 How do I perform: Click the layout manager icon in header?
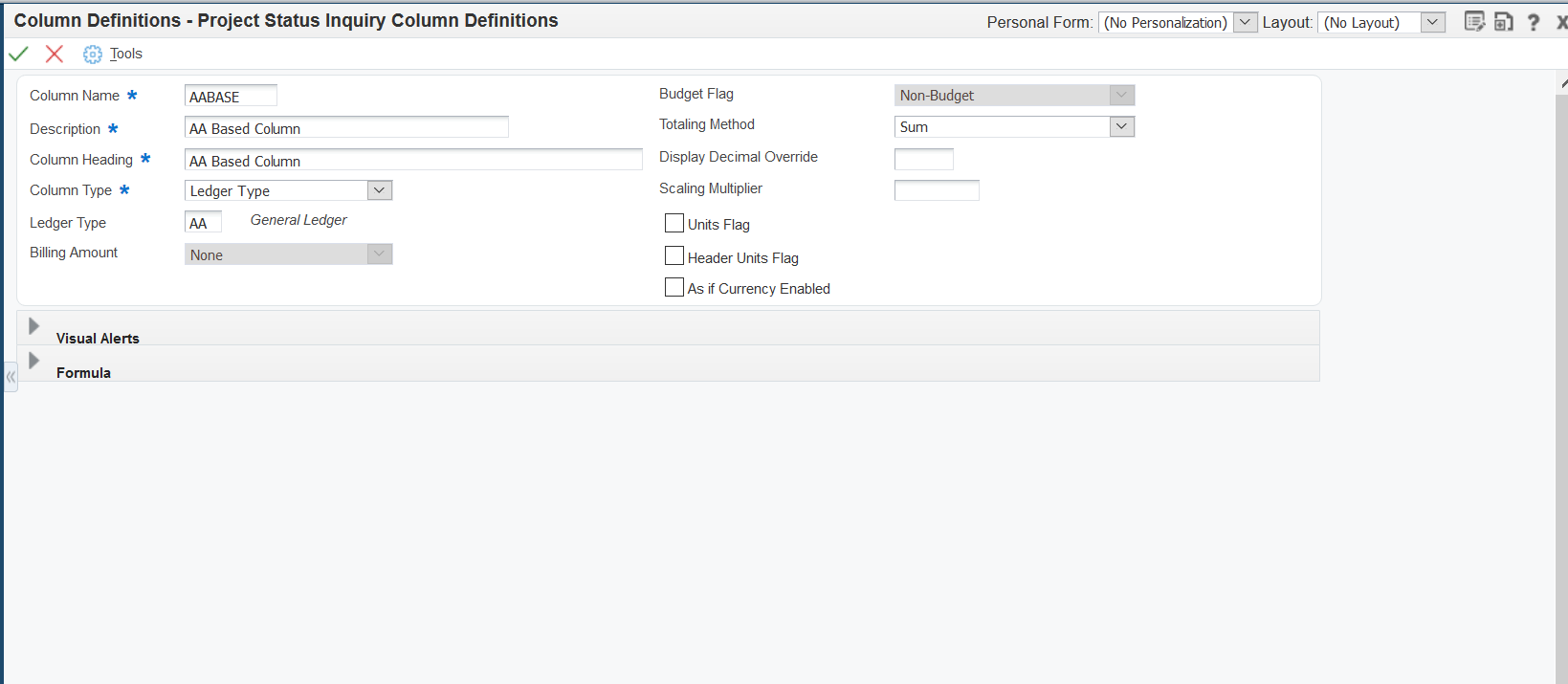pyautogui.click(x=1504, y=21)
